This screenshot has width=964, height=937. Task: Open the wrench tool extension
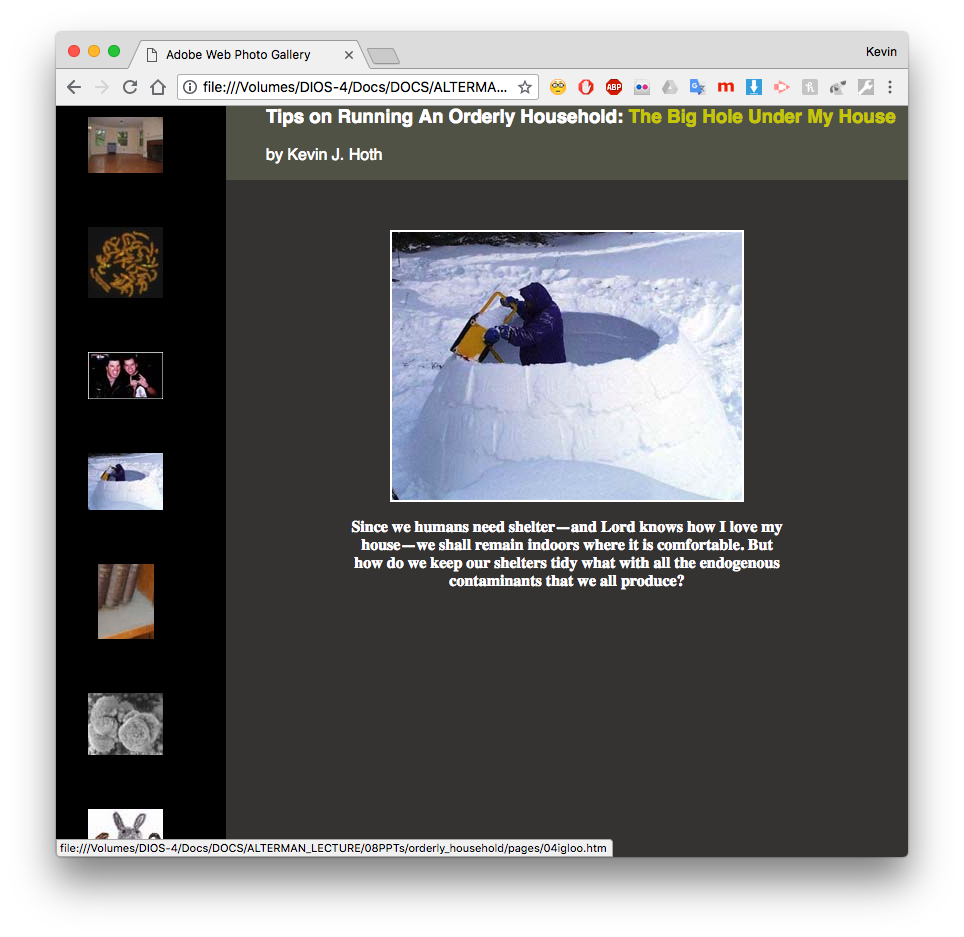coord(866,87)
